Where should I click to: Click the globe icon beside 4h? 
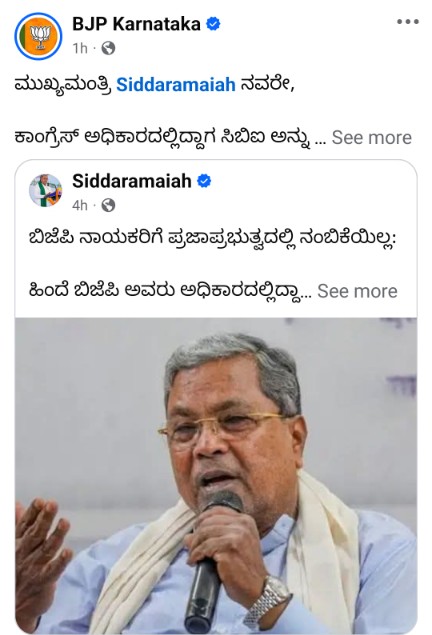coord(108,205)
